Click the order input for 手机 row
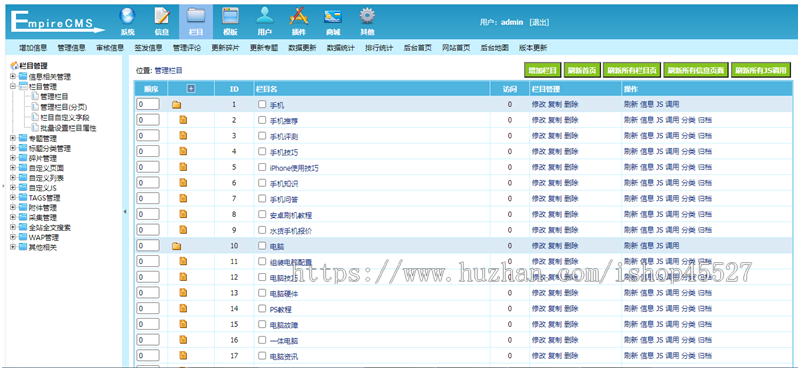This screenshot has height=370, width=800. [148, 105]
